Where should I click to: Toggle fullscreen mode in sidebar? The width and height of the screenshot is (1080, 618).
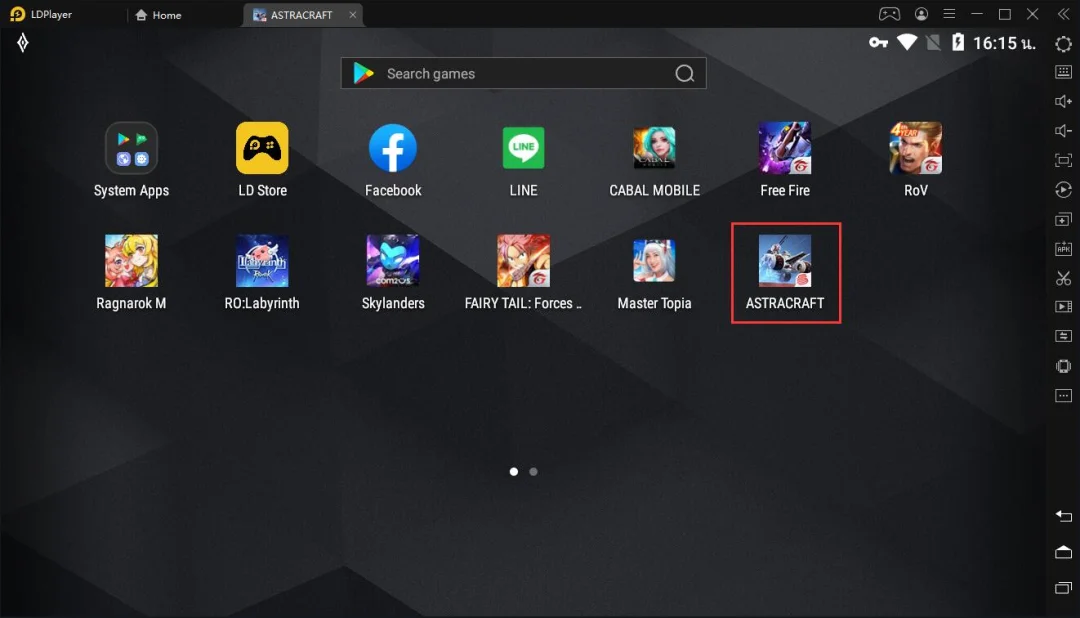click(1063, 161)
